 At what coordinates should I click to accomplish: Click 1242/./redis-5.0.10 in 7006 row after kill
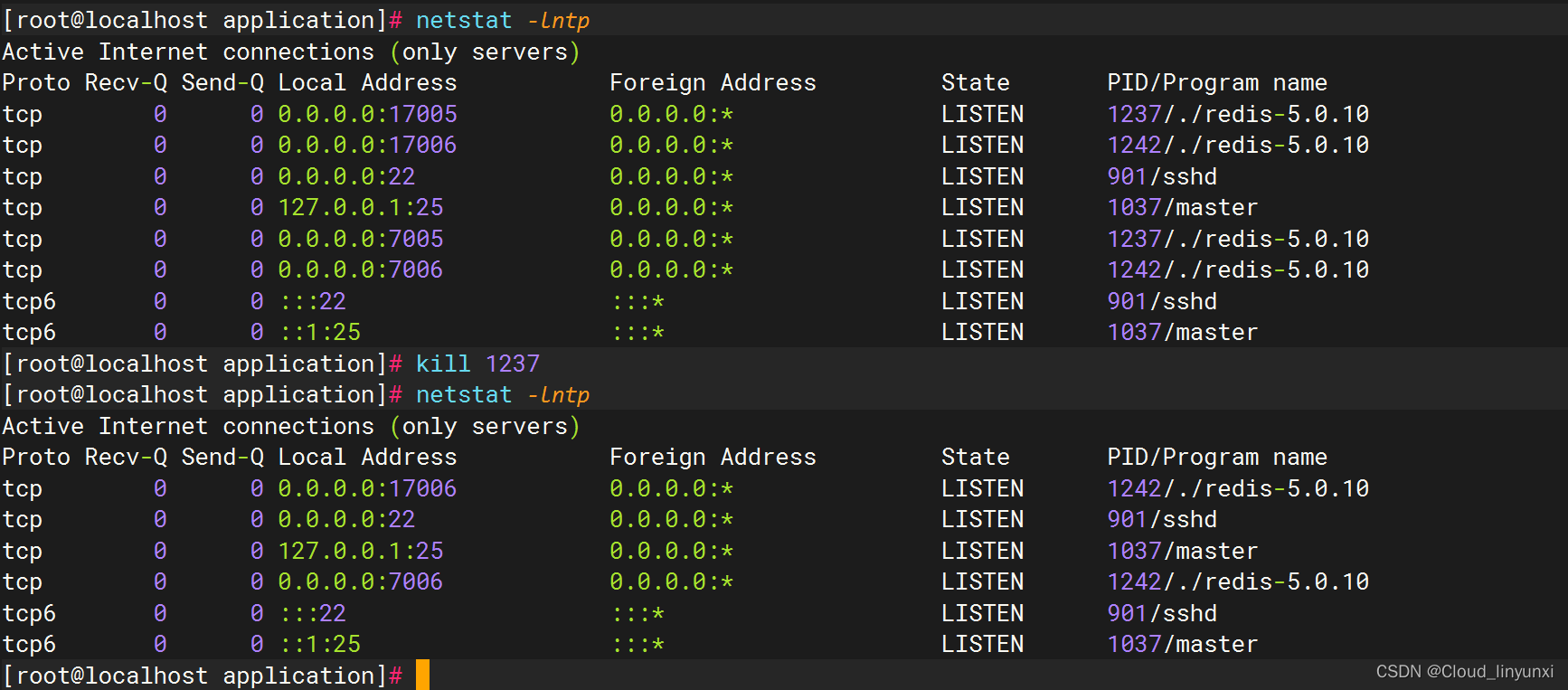[1238, 581]
